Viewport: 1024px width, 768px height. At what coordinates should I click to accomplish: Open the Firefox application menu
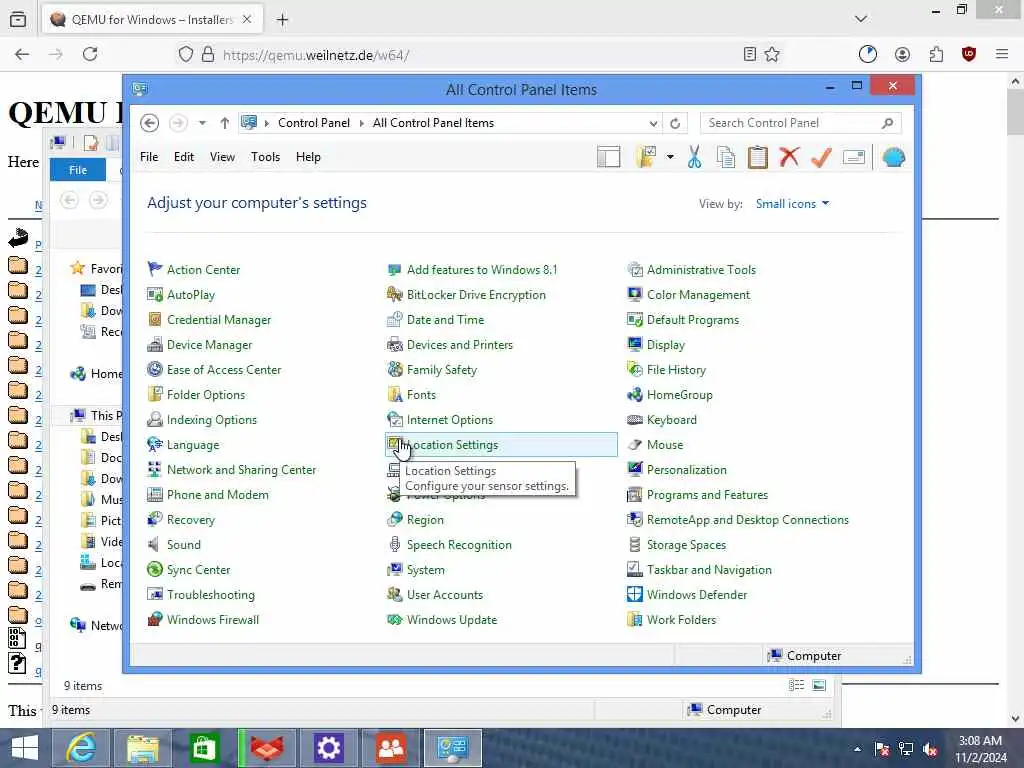[x=1002, y=54]
